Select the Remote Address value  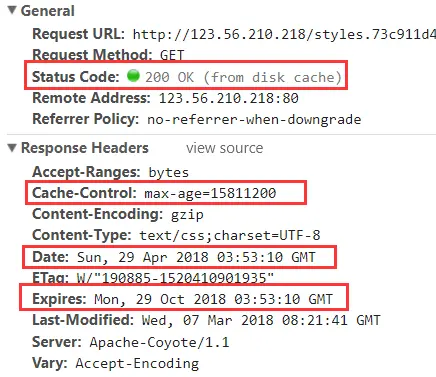229,98
